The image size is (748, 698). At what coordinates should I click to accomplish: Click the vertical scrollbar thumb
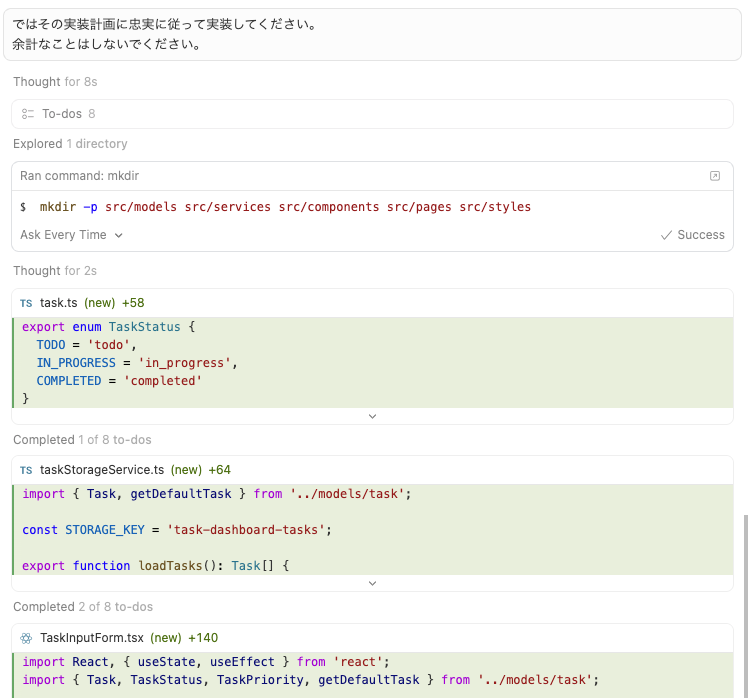point(745,606)
